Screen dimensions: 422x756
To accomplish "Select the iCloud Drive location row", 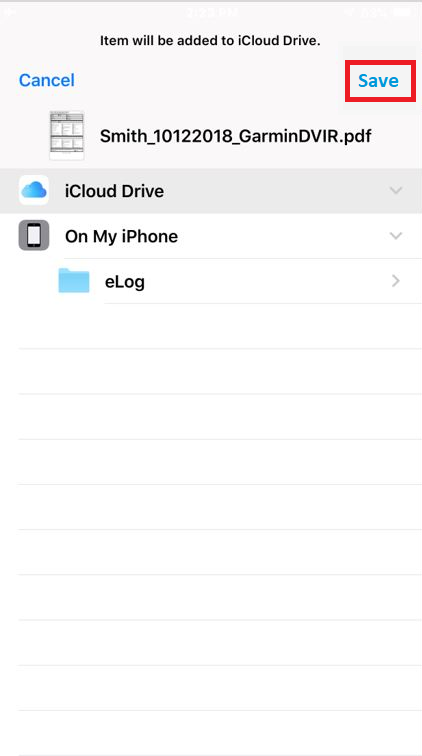I will (211, 191).
